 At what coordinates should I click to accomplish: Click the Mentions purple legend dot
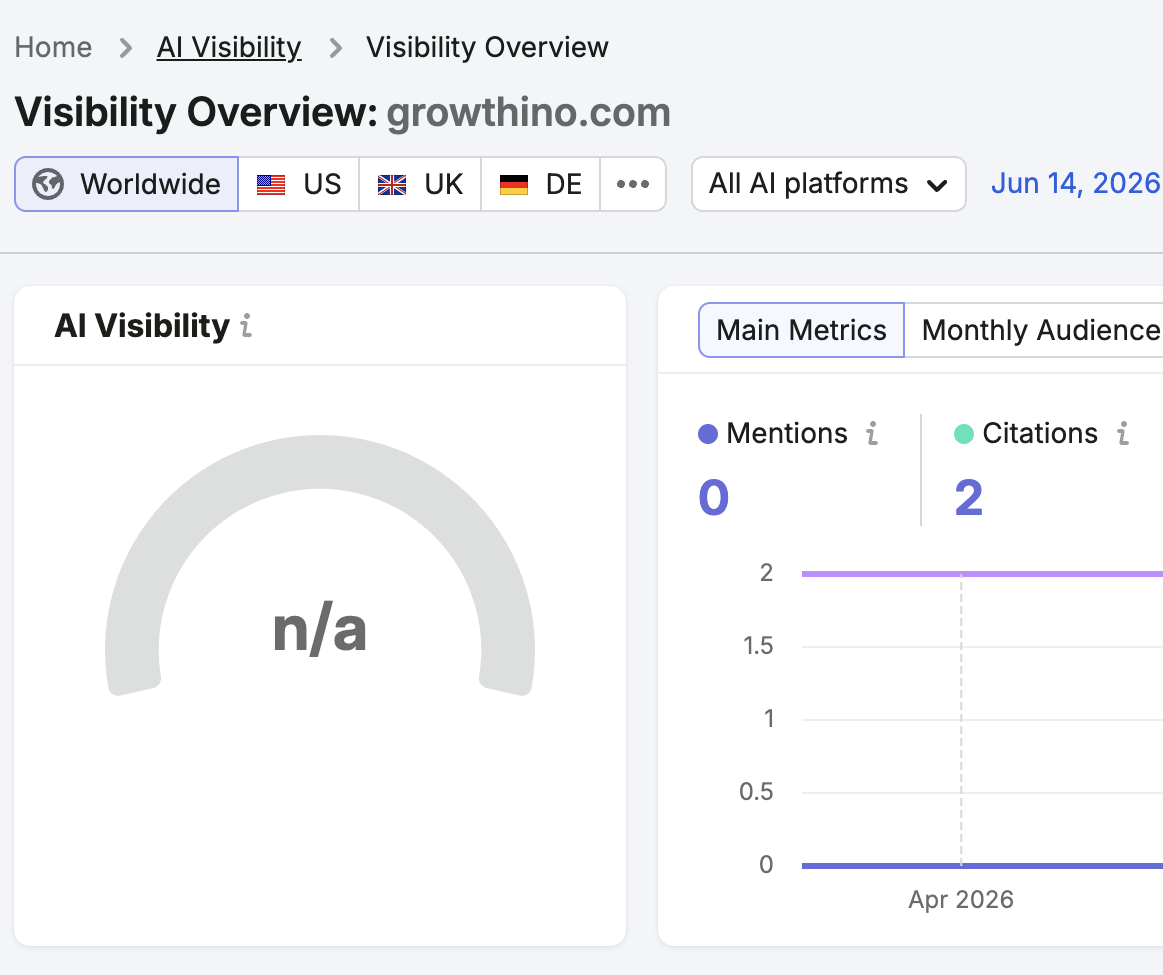click(x=708, y=434)
